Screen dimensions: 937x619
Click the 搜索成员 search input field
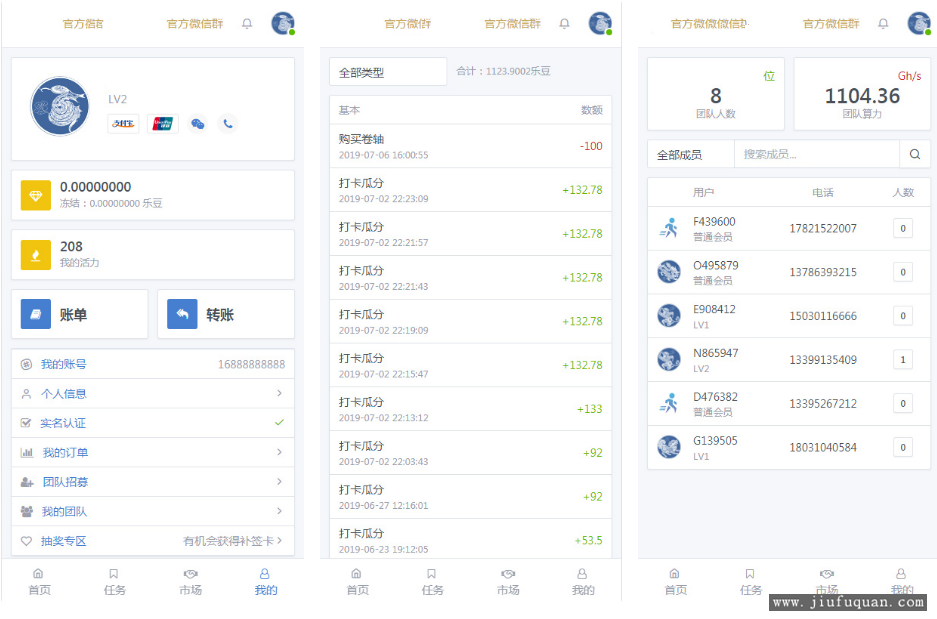point(817,154)
